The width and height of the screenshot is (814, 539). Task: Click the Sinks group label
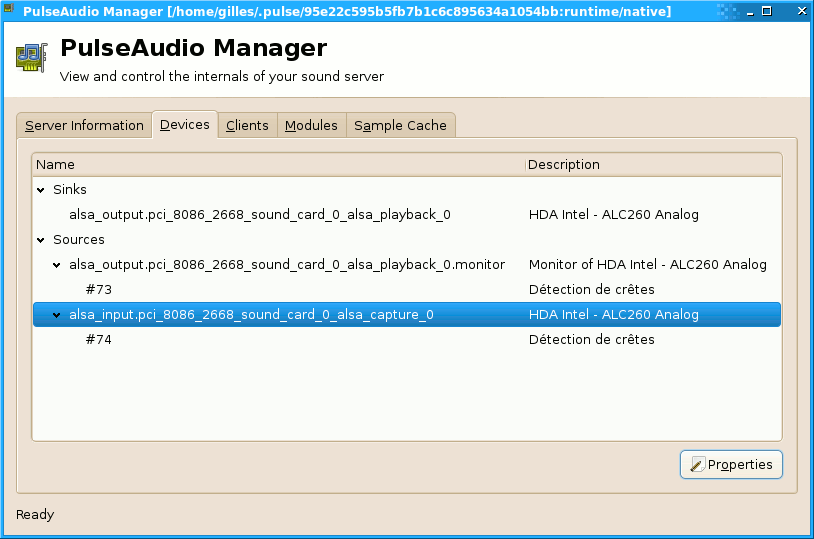click(70, 190)
